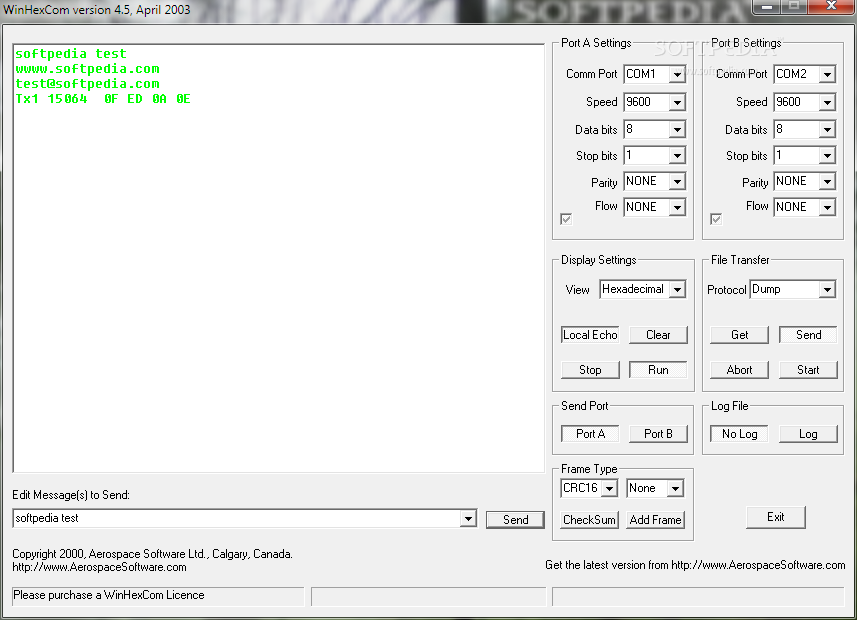Viewport: 857px width, 620px height.
Task: Choose the No Log option
Action: coord(739,434)
